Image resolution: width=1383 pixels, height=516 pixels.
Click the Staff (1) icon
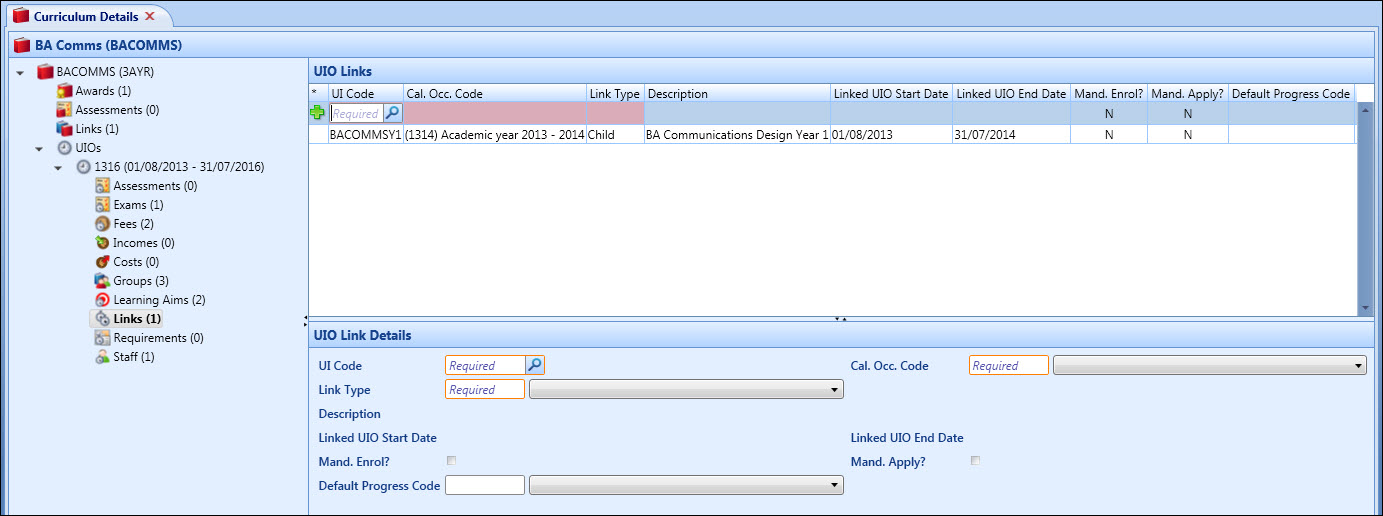(x=102, y=357)
